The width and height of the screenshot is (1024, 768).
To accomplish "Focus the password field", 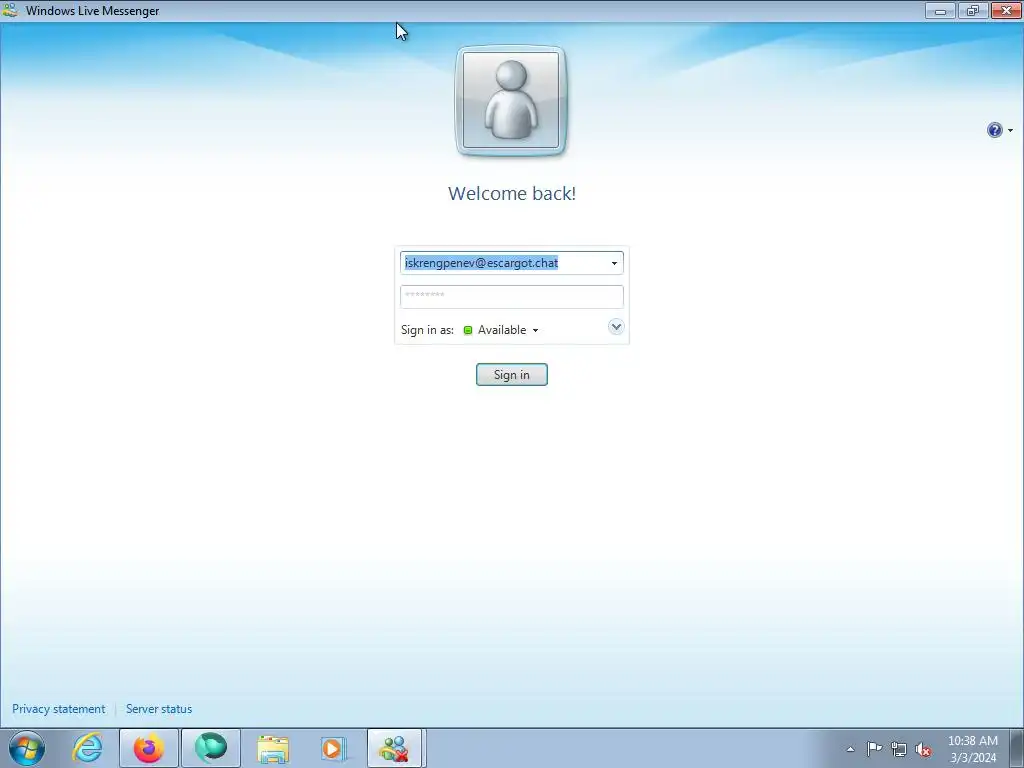I will 511,296.
